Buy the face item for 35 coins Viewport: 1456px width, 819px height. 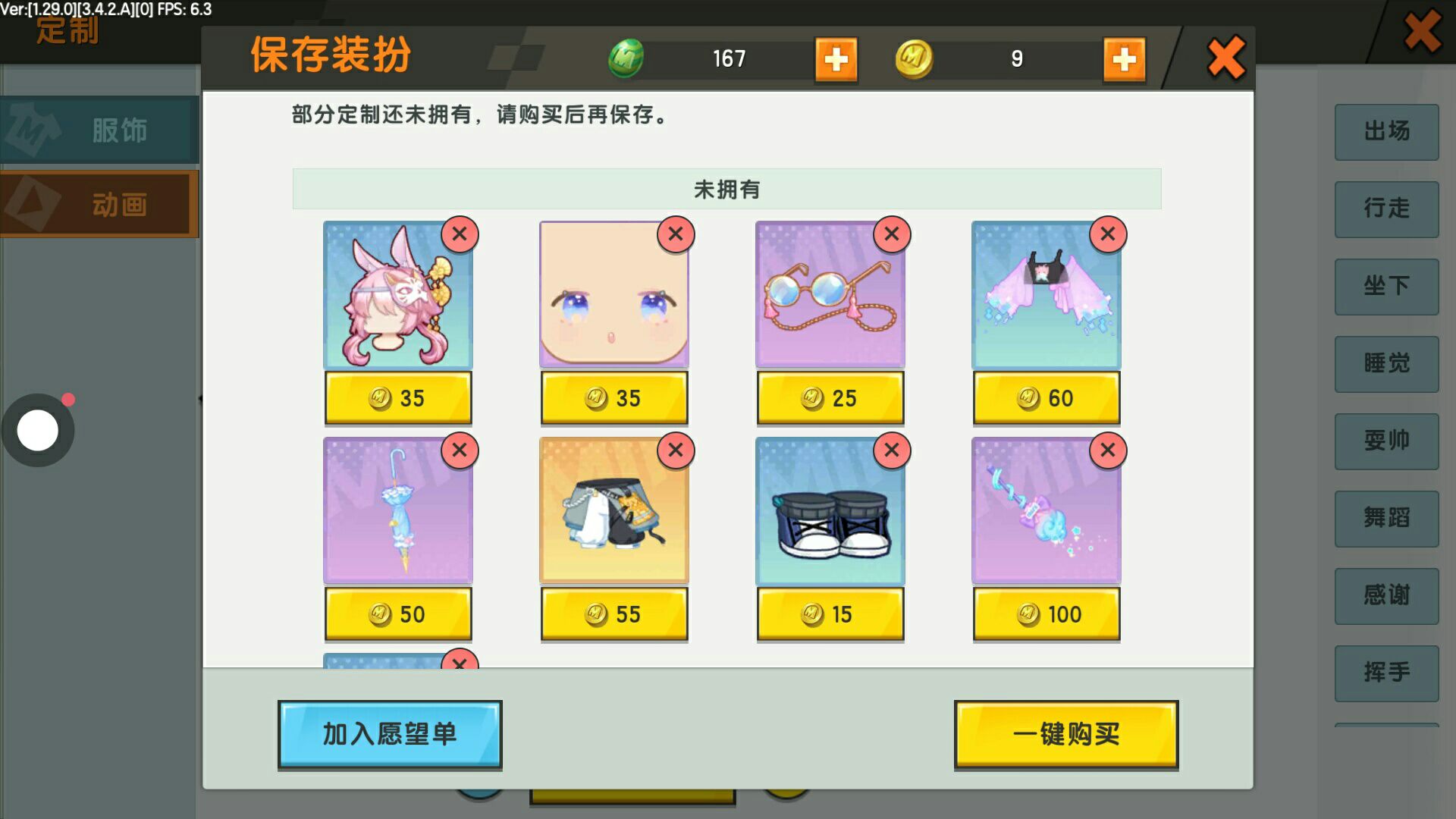tap(614, 397)
